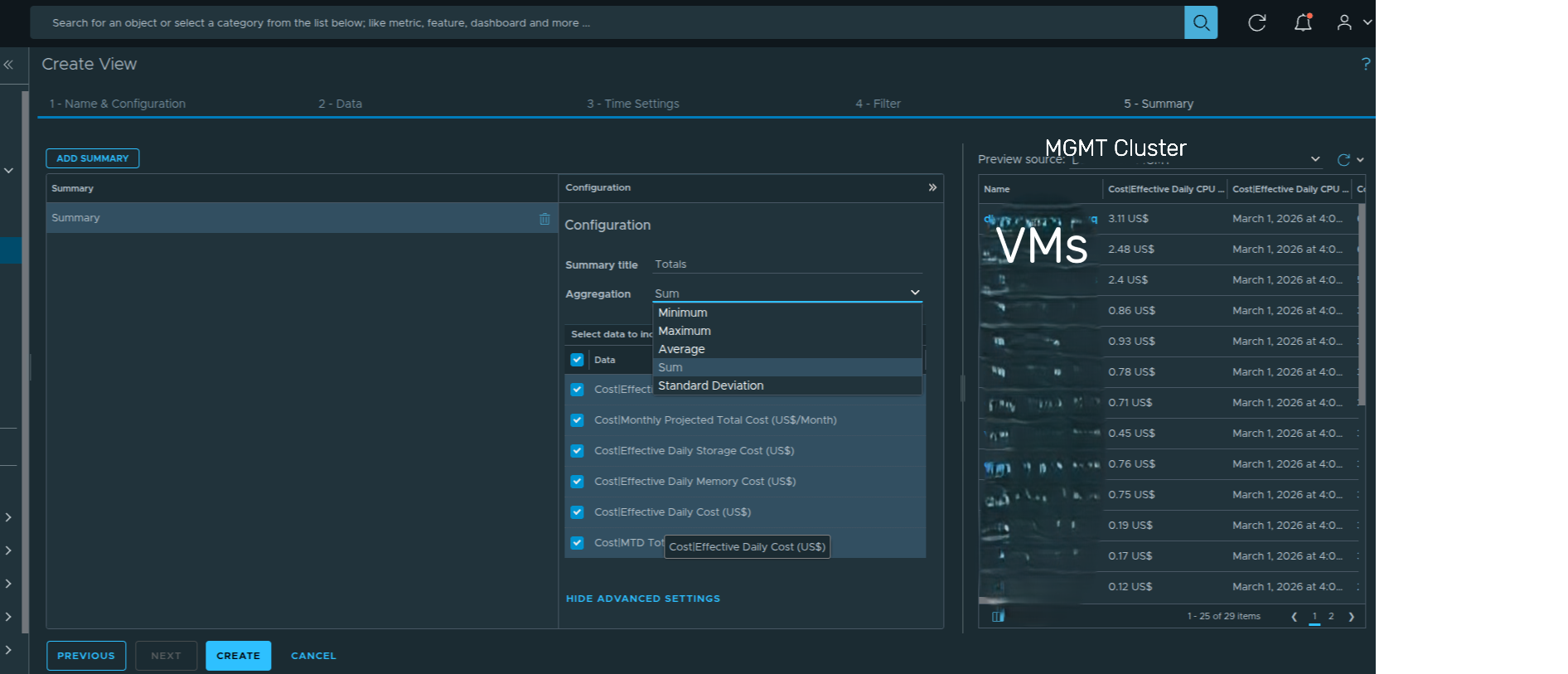This screenshot has width=1568, height=674.
Task: Open the notifications bell
Action: point(1303,22)
